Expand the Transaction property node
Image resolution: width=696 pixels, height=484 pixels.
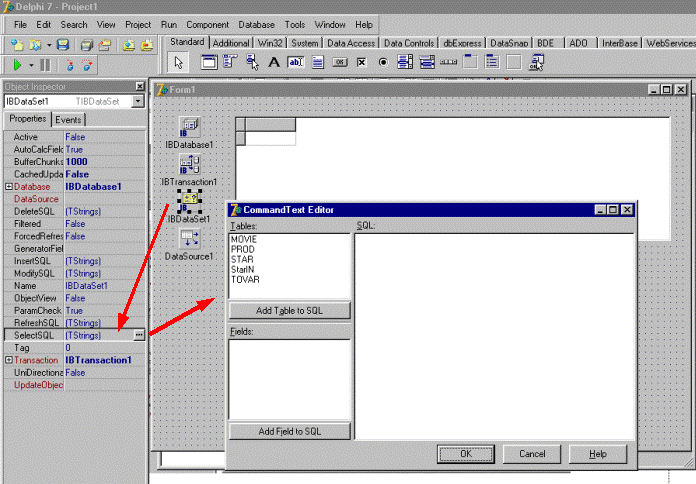(8, 360)
